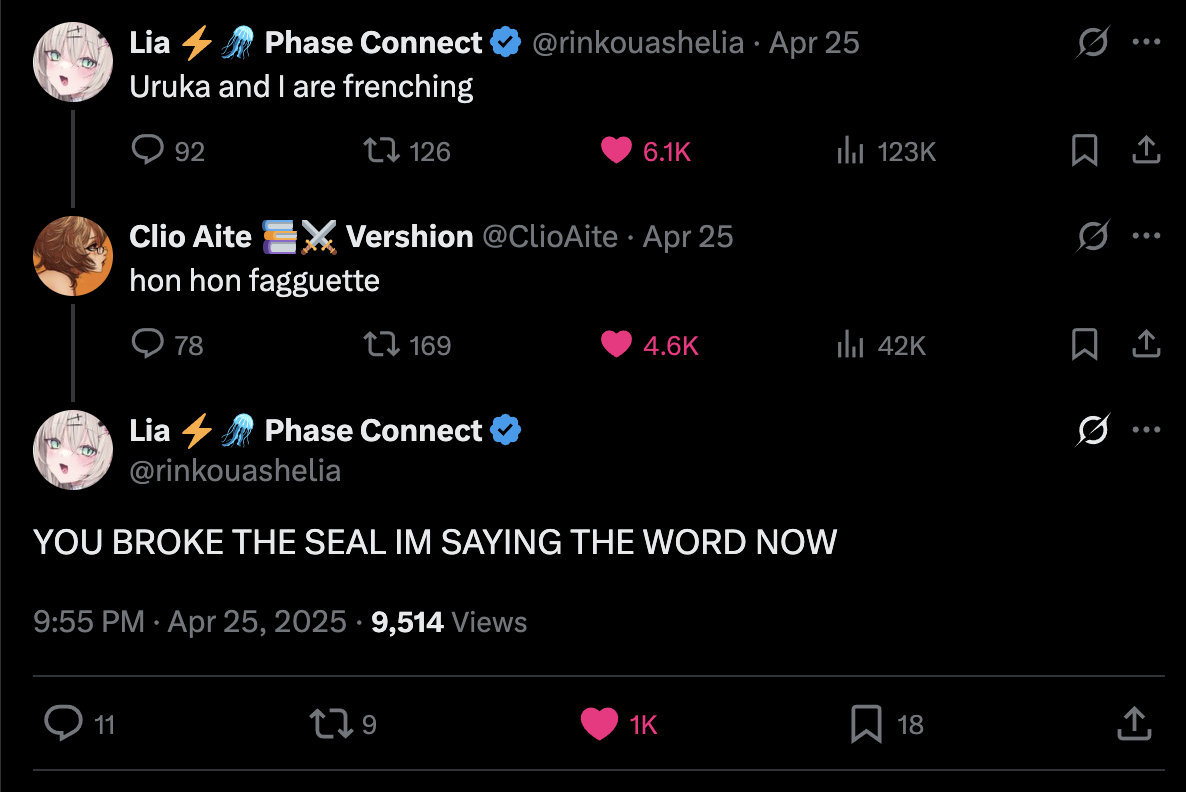
Task: Reply to main tweet with 11 replies
Action: [64, 723]
